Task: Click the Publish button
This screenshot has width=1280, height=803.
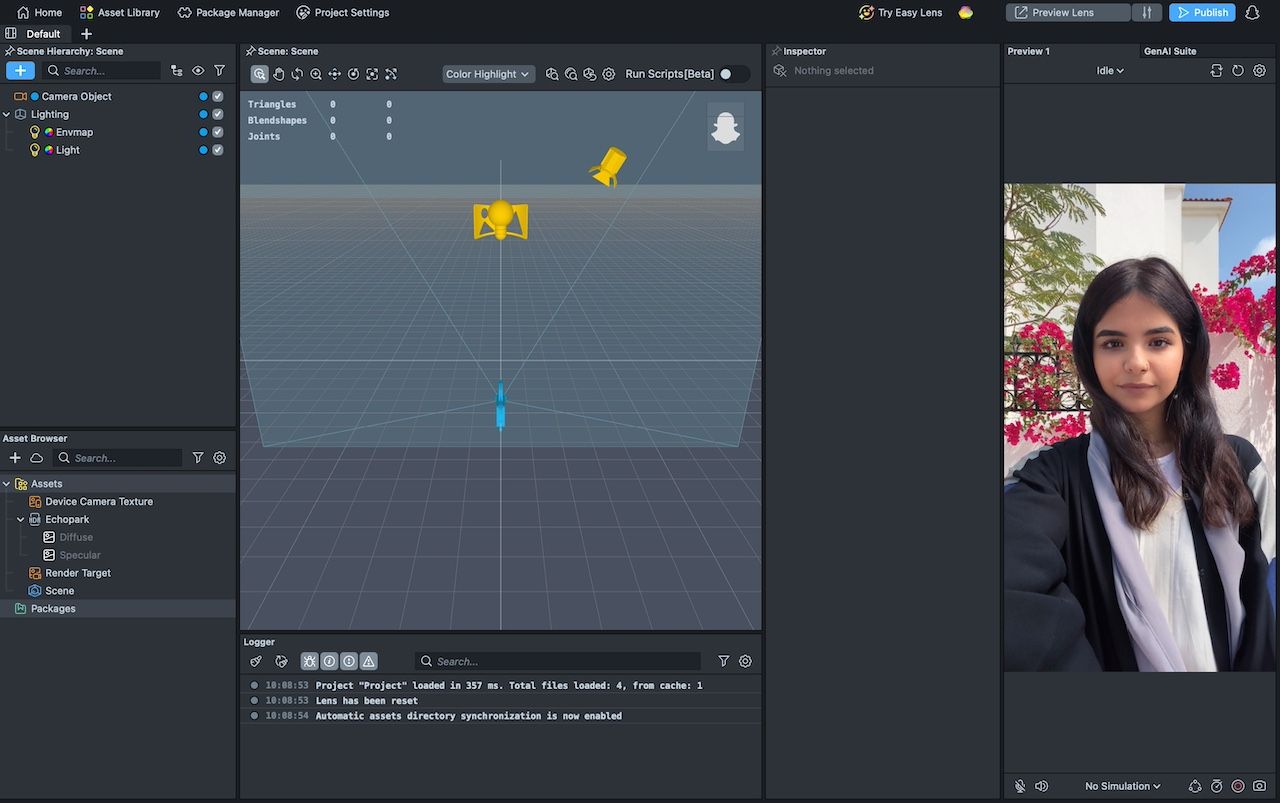Action: pyautogui.click(x=1202, y=13)
